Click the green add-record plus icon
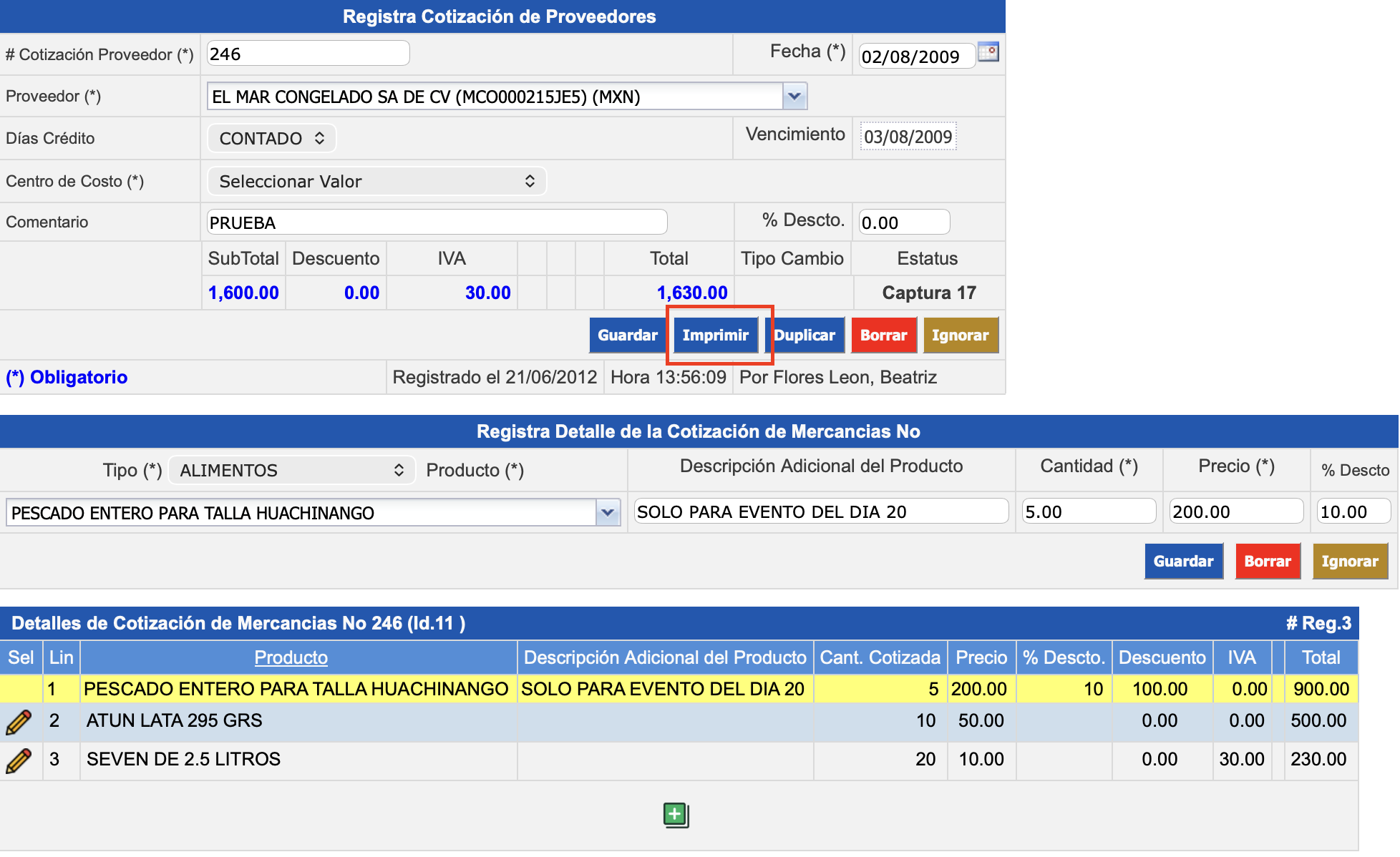The image size is (1400, 857). pos(675,814)
